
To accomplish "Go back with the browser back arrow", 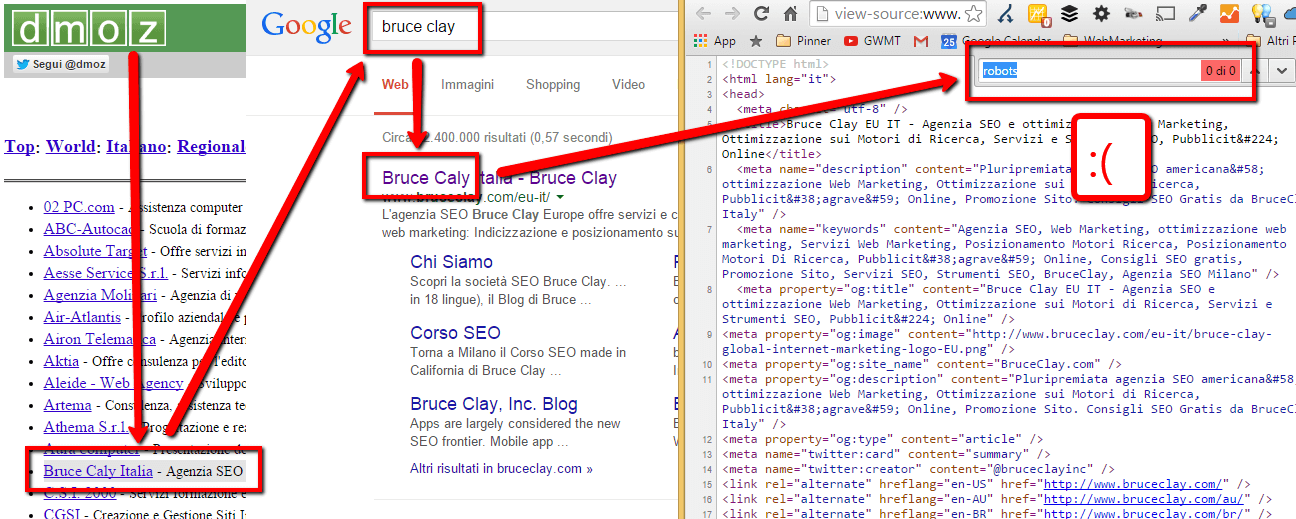I will [x=703, y=14].
